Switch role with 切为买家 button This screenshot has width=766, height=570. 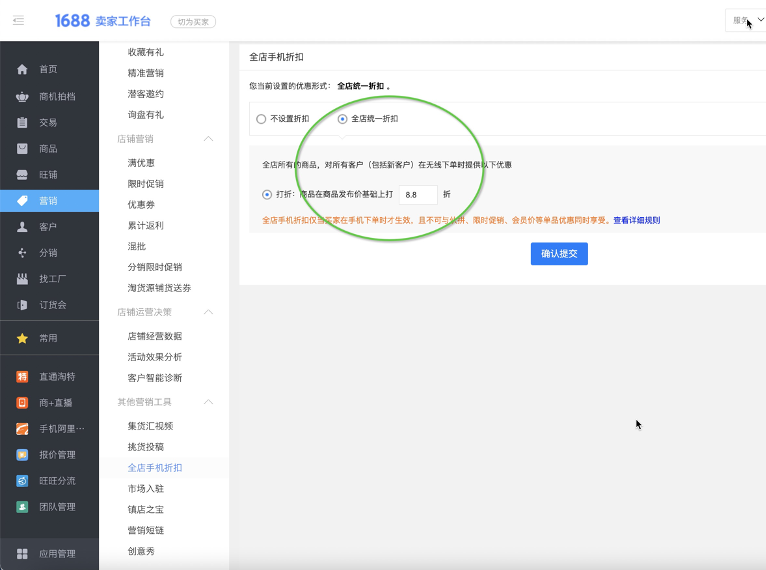(193, 22)
